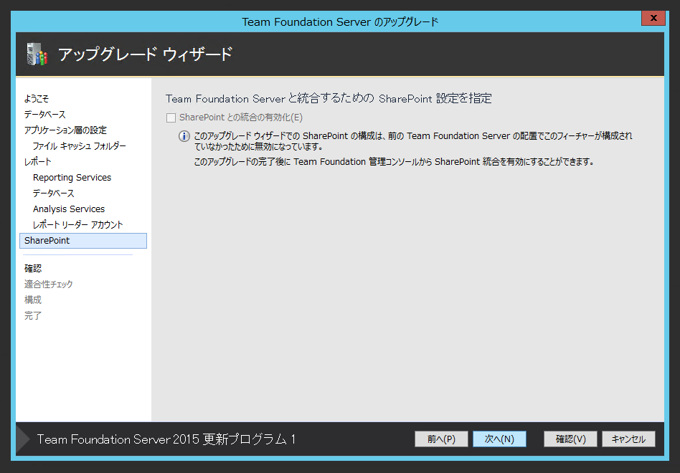Open the アプリケーション層の設定 step
Image resolution: width=680 pixels, height=473 pixels.
point(65,130)
